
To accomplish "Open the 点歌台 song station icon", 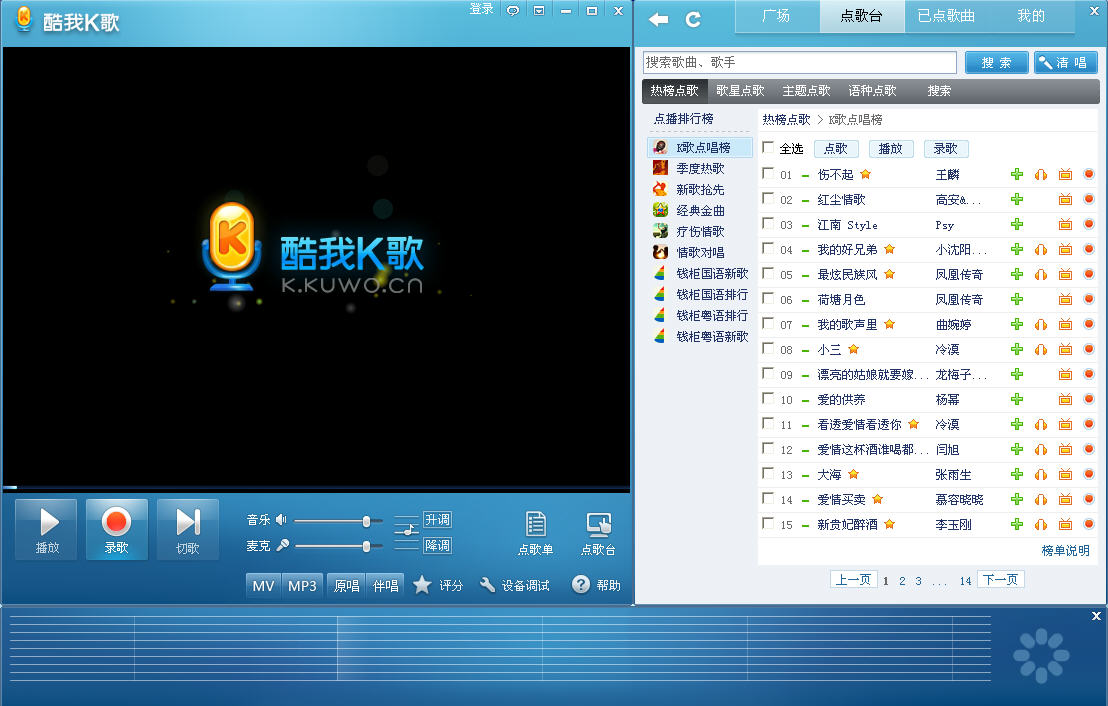I will (x=598, y=531).
